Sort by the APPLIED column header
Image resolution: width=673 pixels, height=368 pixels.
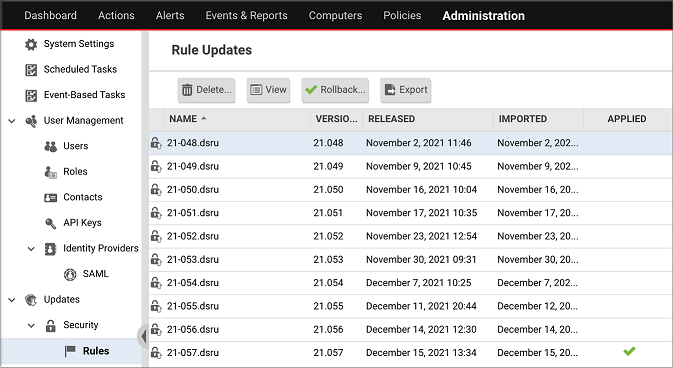[628, 119]
